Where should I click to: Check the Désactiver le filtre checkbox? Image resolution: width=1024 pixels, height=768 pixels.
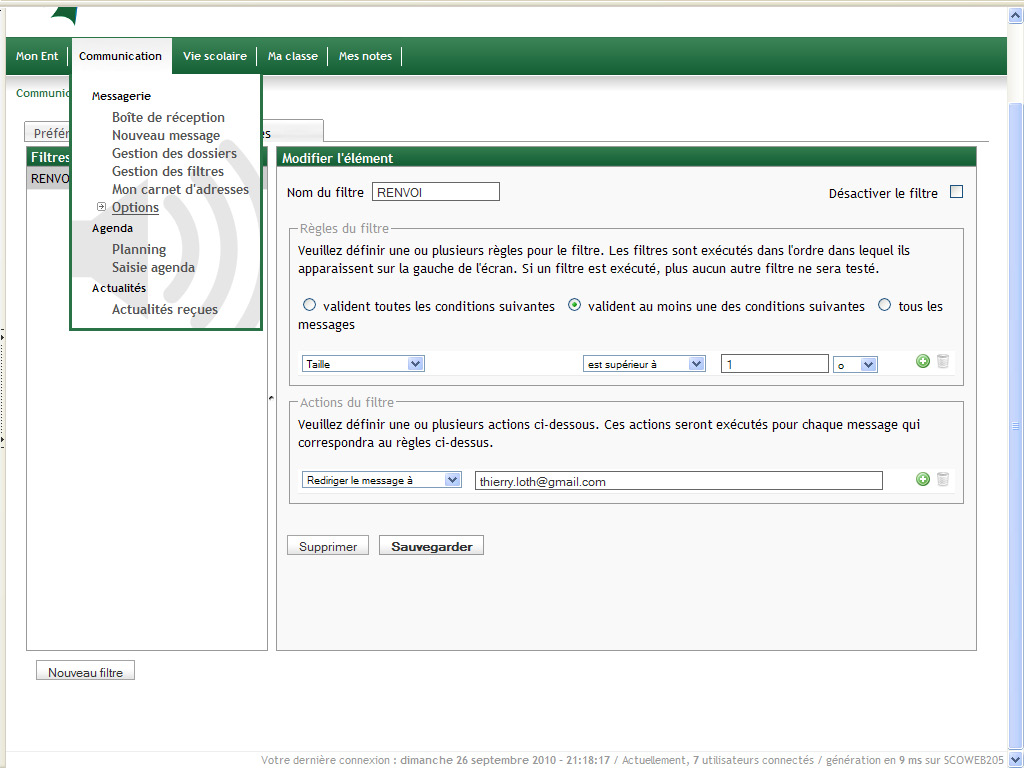tap(956, 192)
